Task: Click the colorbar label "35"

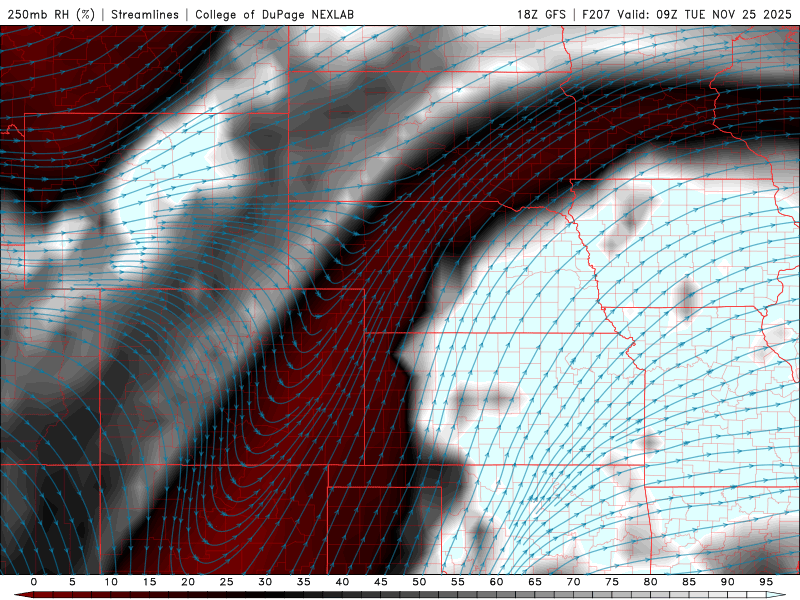Action: [x=304, y=582]
